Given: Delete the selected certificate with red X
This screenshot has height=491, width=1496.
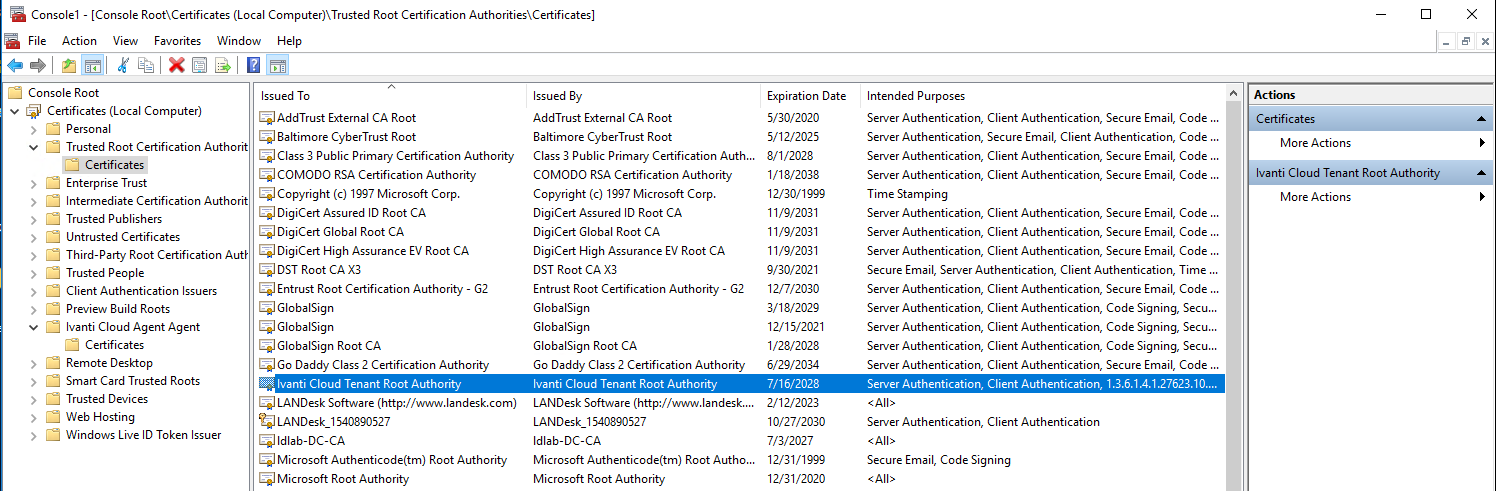Looking at the screenshot, I should tap(176, 66).
